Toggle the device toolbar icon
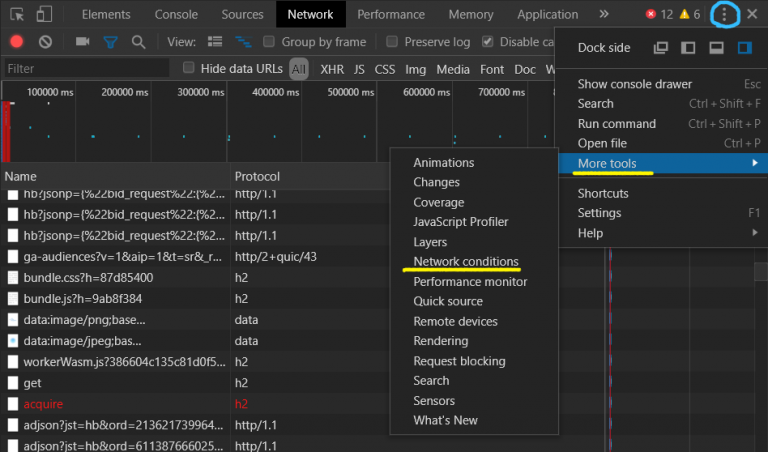Image resolution: width=768 pixels, height=452 pixels. tap(44, 14)
